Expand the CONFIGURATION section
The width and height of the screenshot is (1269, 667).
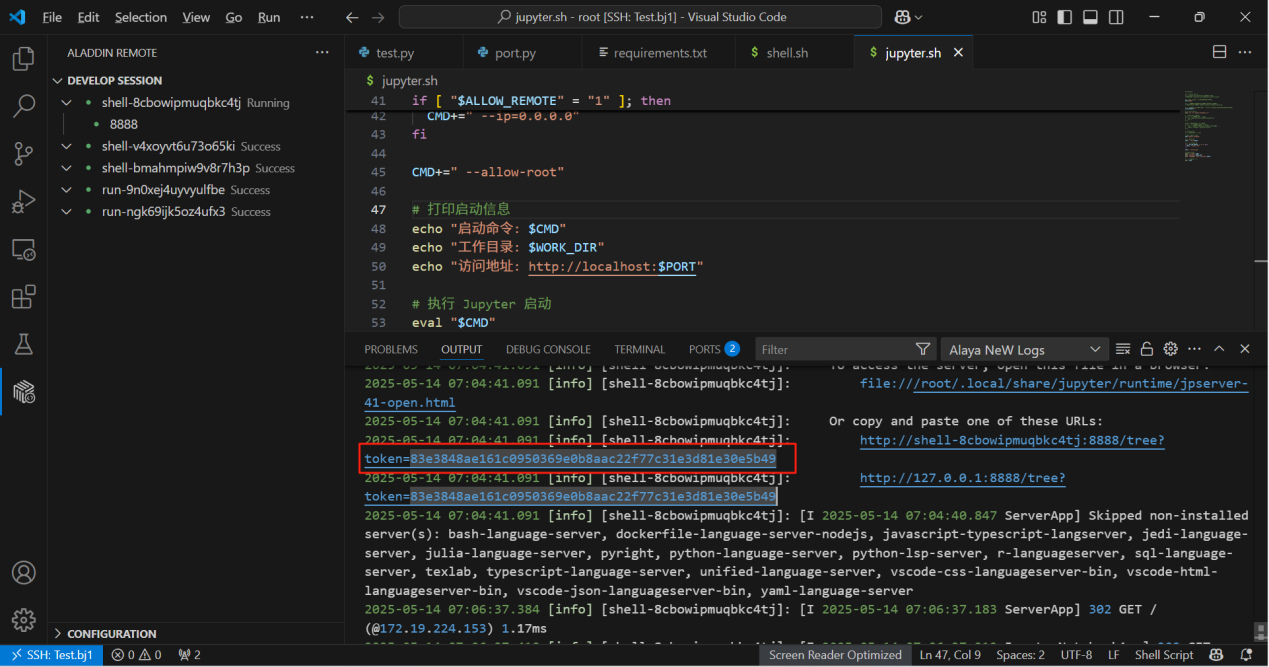[x=110, y=633]
